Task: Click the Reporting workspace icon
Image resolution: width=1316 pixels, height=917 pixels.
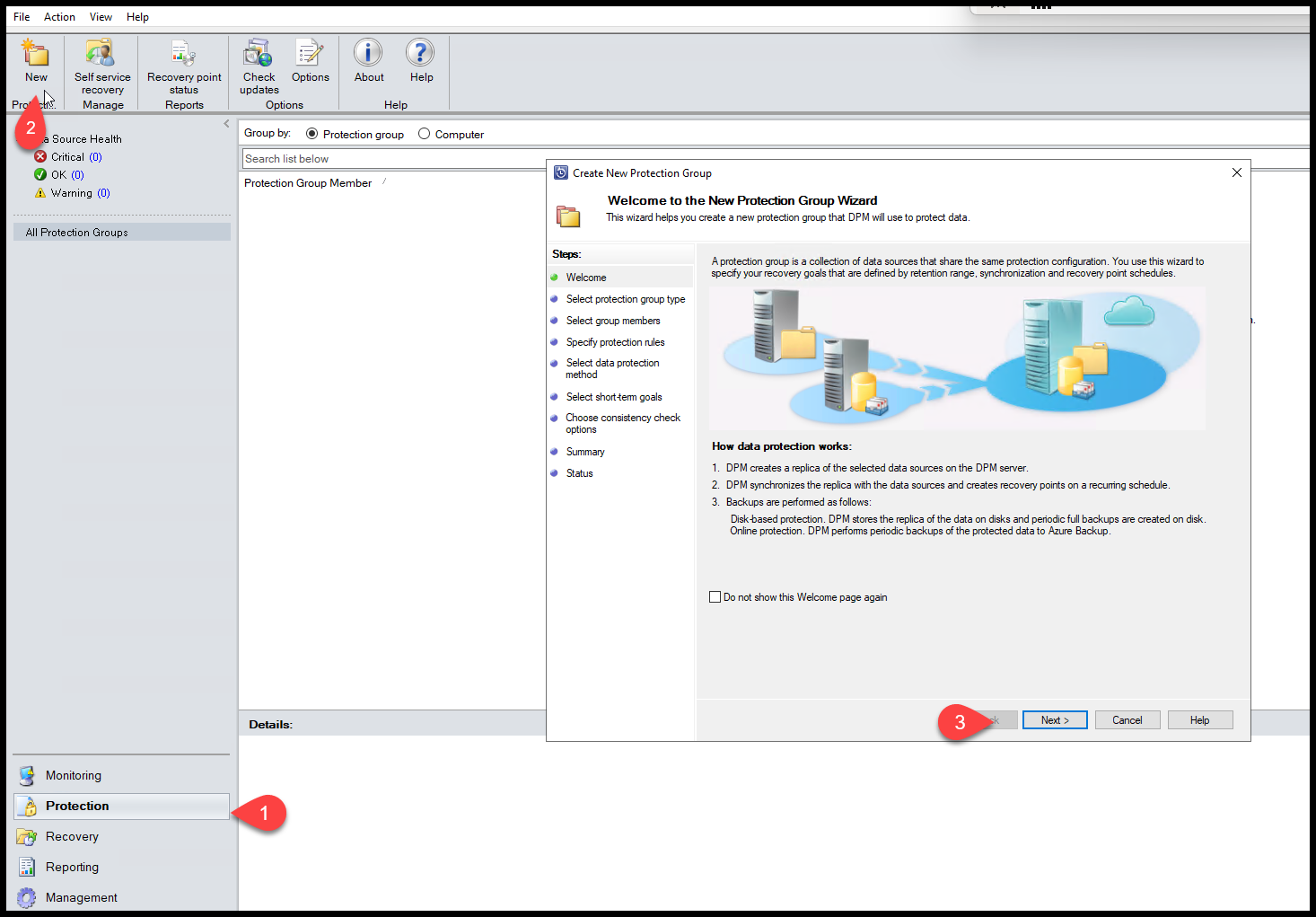Action: click(x=27, y=867)
